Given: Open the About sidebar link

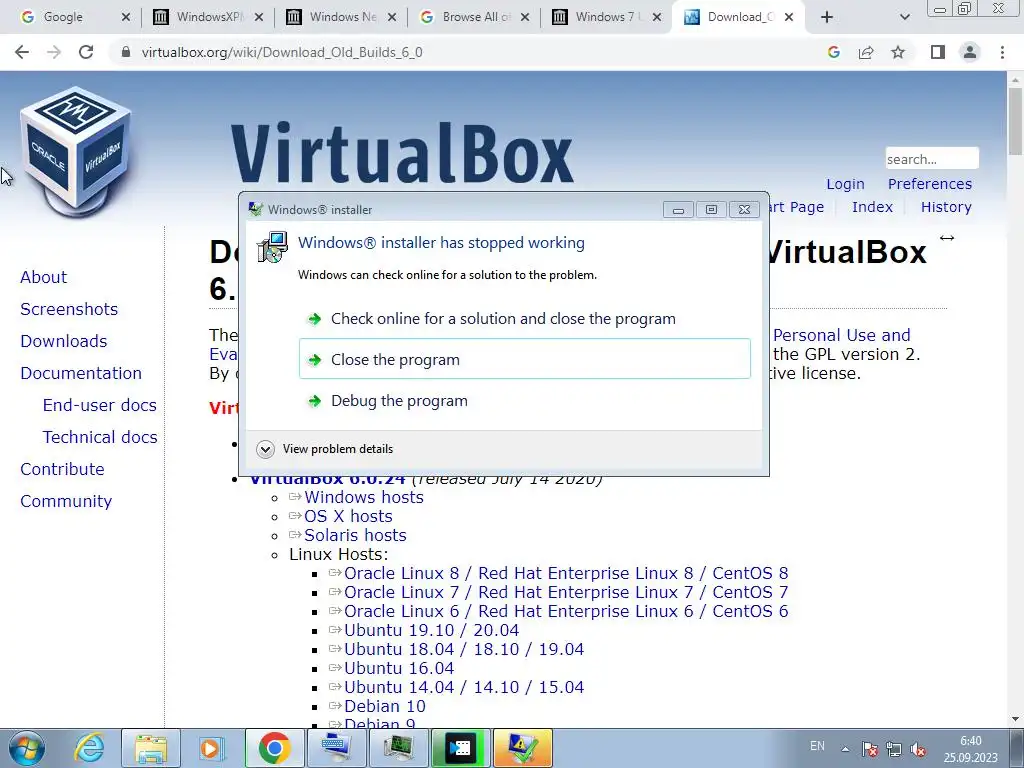Looking at the screenshot, I should [x=43, y=277].
